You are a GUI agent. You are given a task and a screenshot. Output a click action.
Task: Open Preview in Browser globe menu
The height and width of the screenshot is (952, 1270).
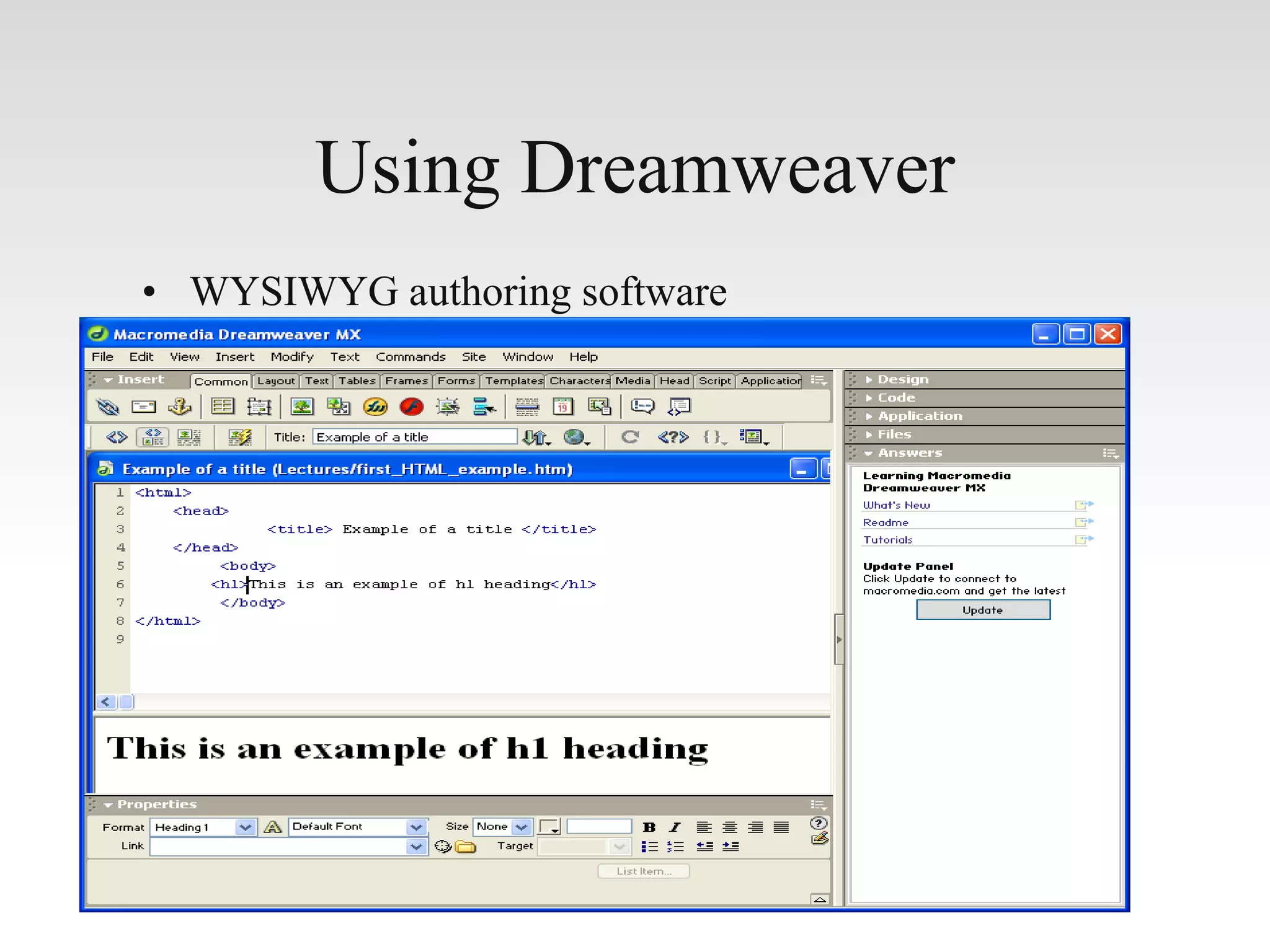click(577, 438)
